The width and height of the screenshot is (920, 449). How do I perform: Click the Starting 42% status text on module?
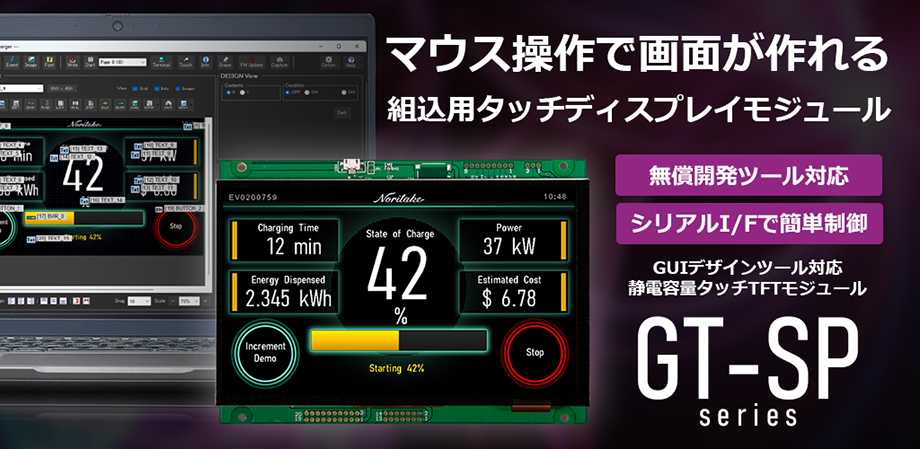[397, 369]
